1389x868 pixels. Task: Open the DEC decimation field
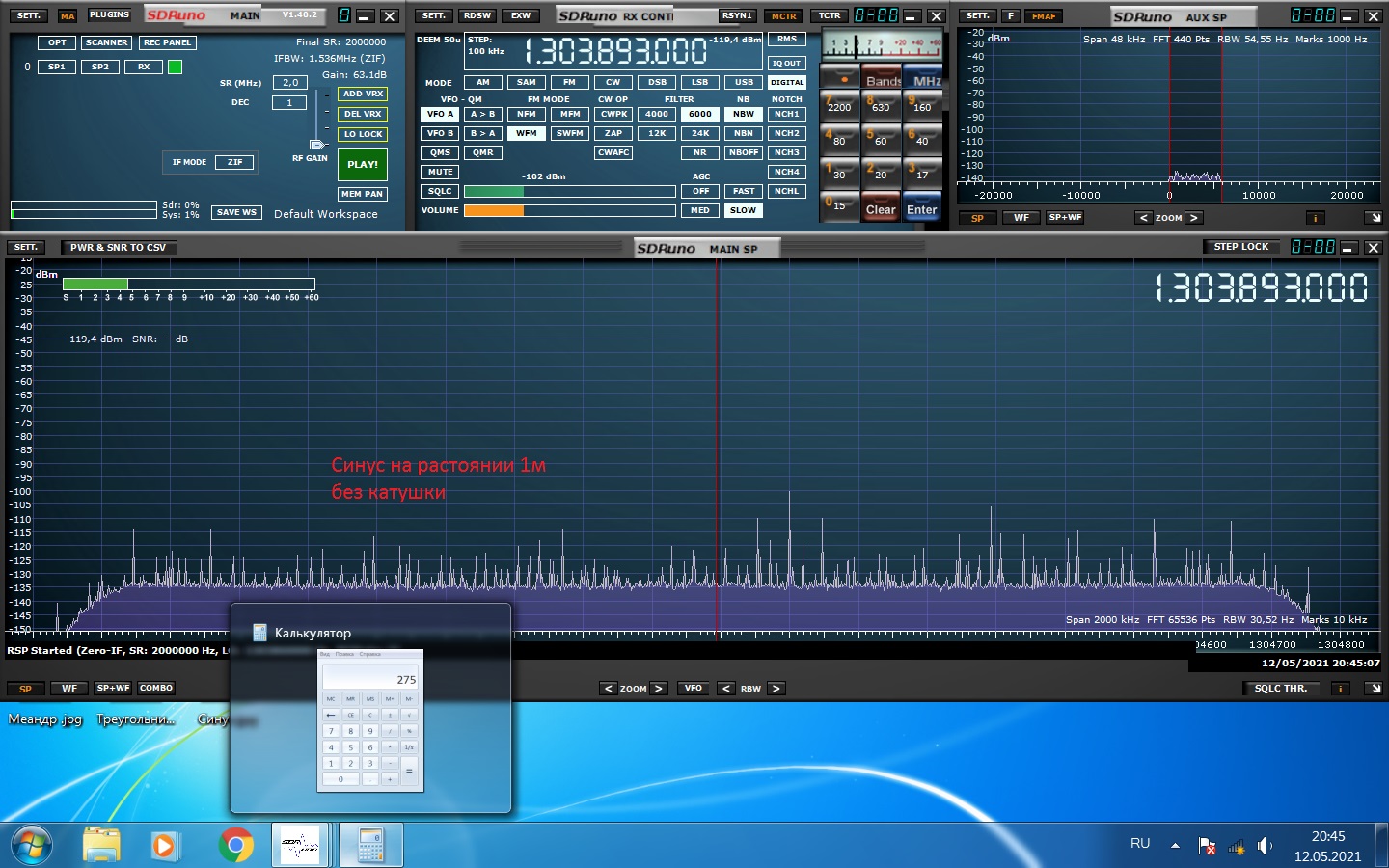click(x=289, y=102)
